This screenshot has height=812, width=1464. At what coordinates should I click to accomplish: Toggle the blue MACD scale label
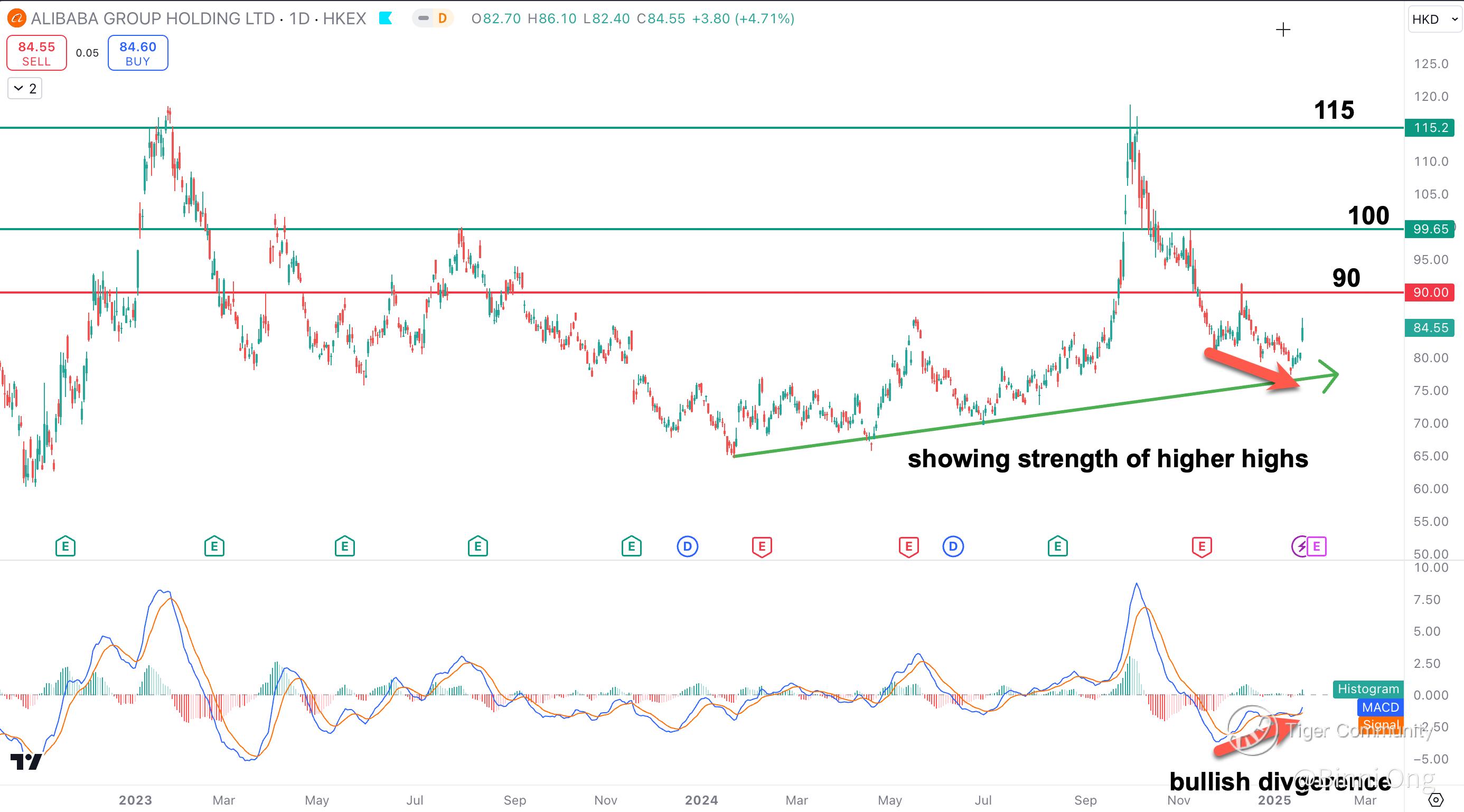pyautogui.click(x=1380, y=707)
